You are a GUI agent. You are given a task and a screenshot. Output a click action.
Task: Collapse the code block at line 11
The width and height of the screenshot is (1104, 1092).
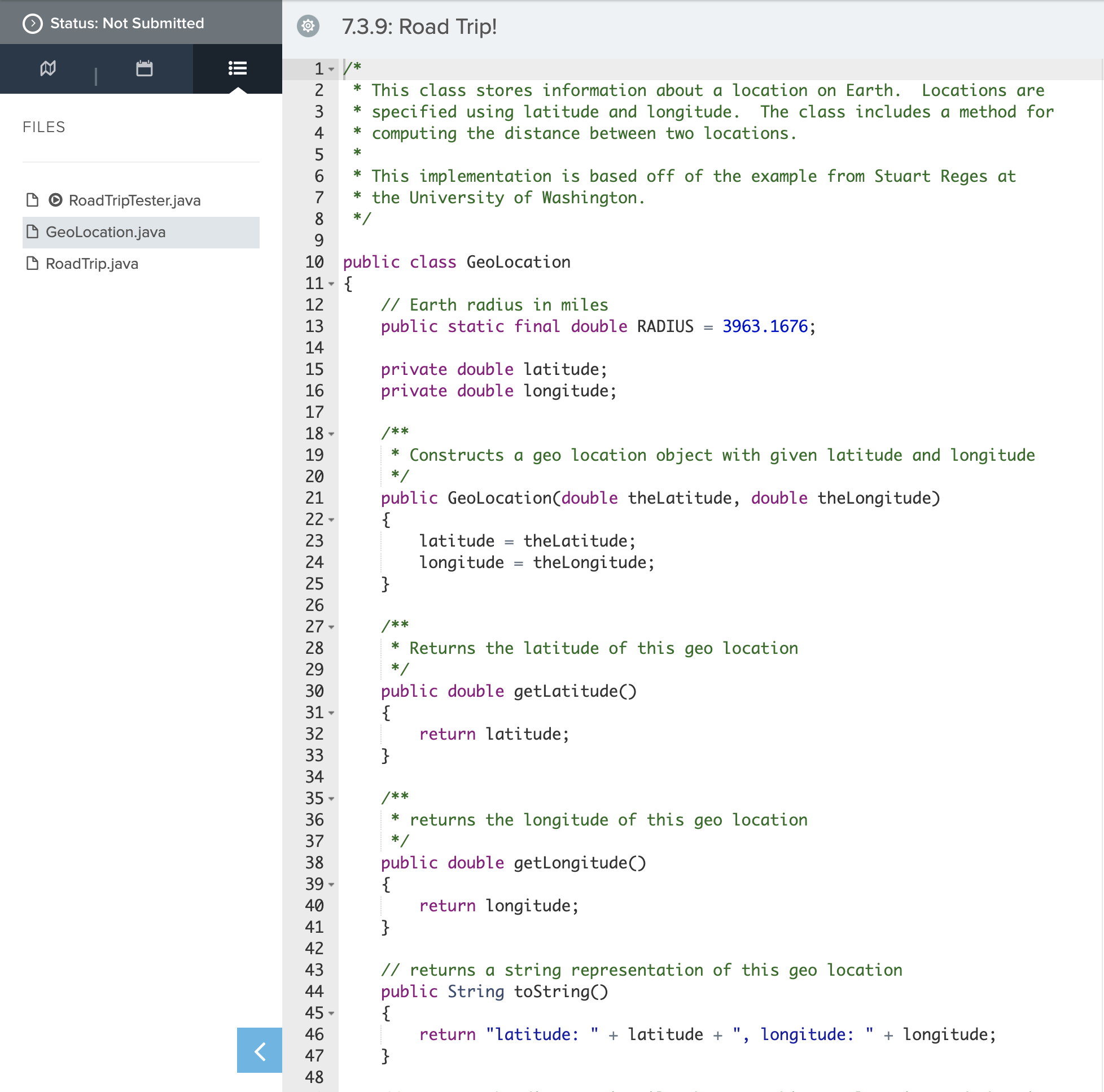click(331, 283)
